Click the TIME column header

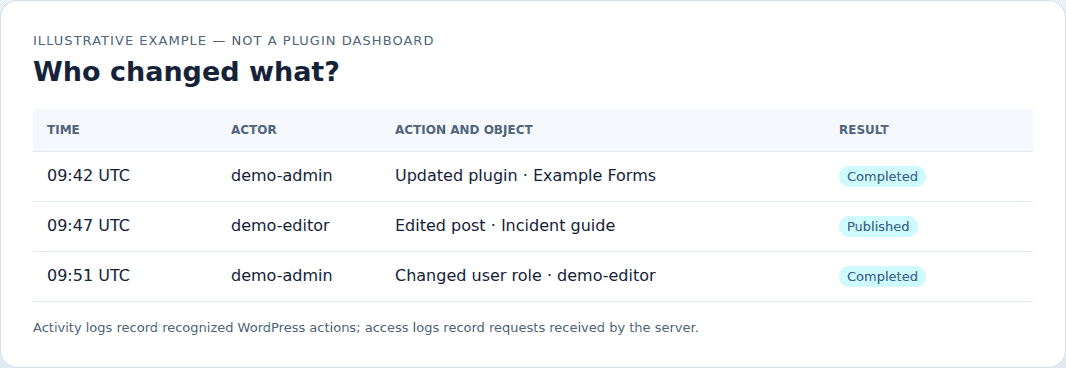[63, 130]
